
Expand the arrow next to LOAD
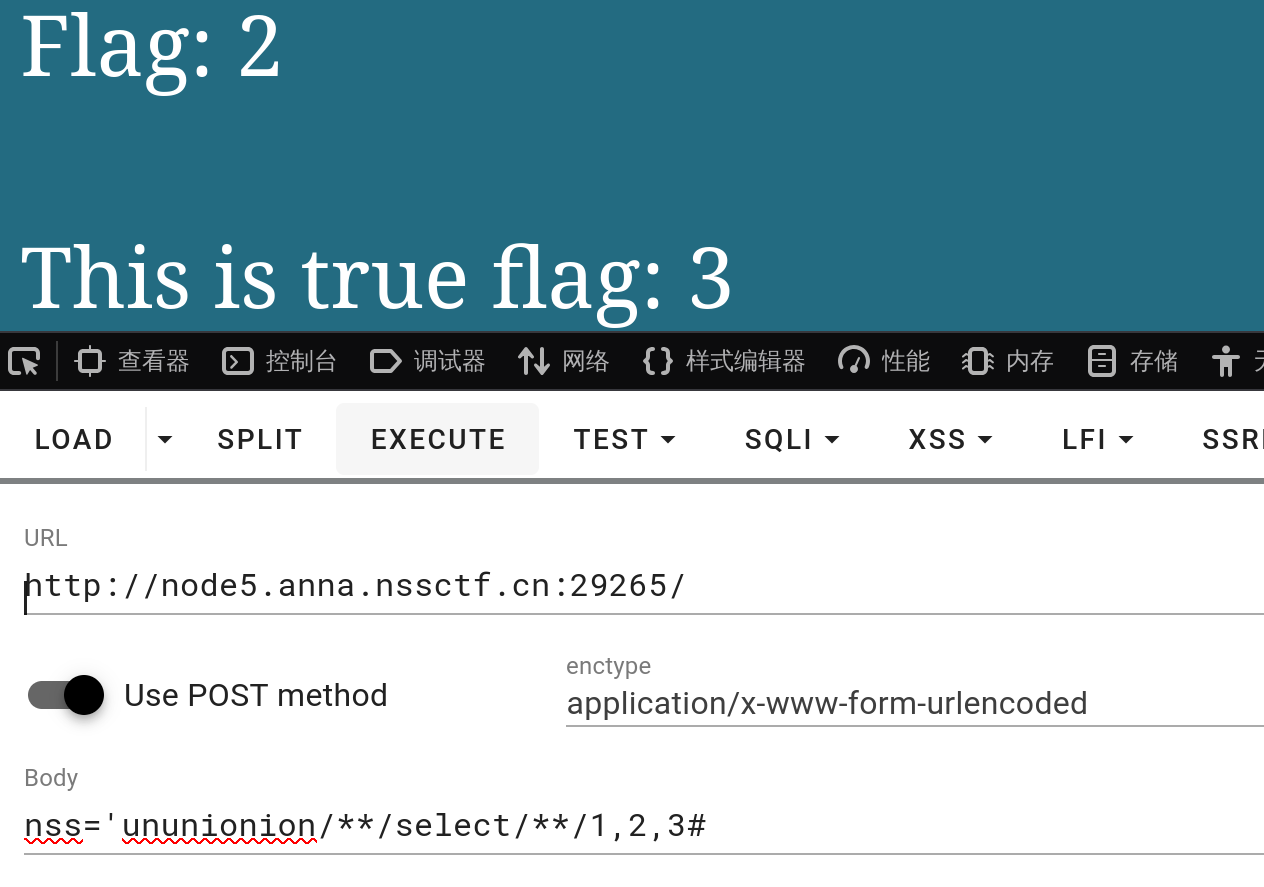pyautogui.click(x=165, y=439)
